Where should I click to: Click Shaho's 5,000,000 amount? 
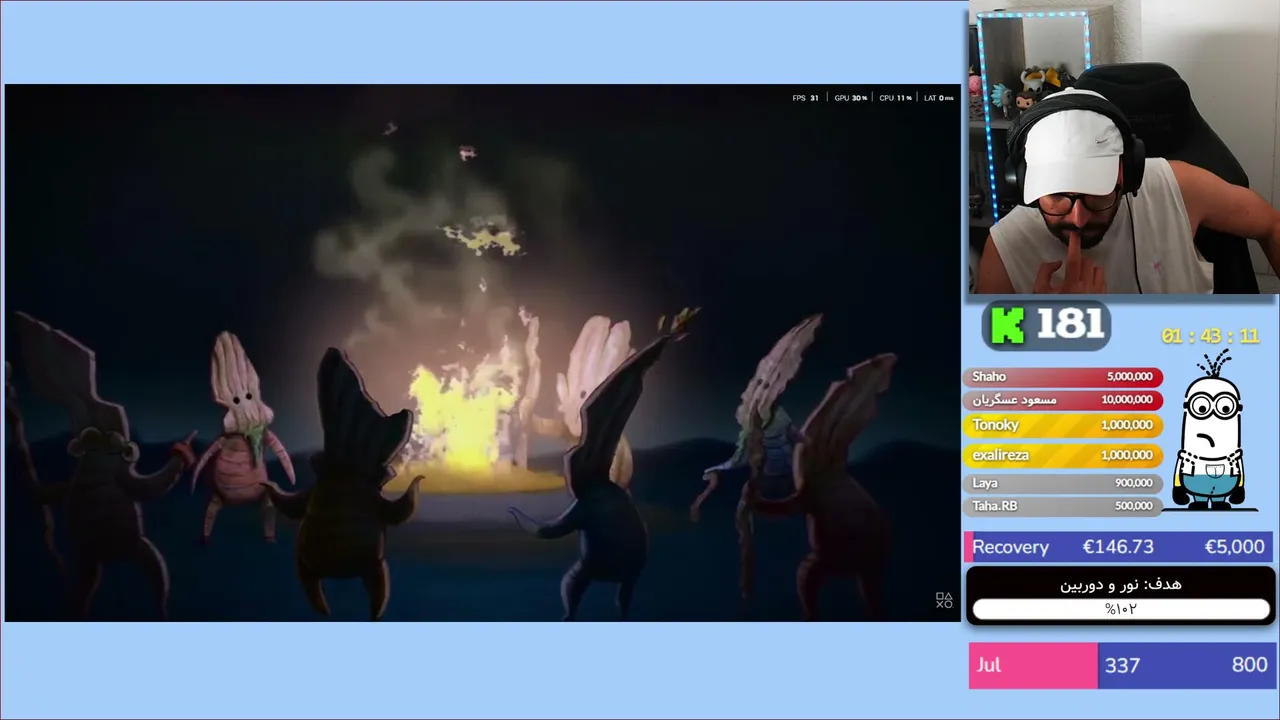click(x=1130, y=377)
